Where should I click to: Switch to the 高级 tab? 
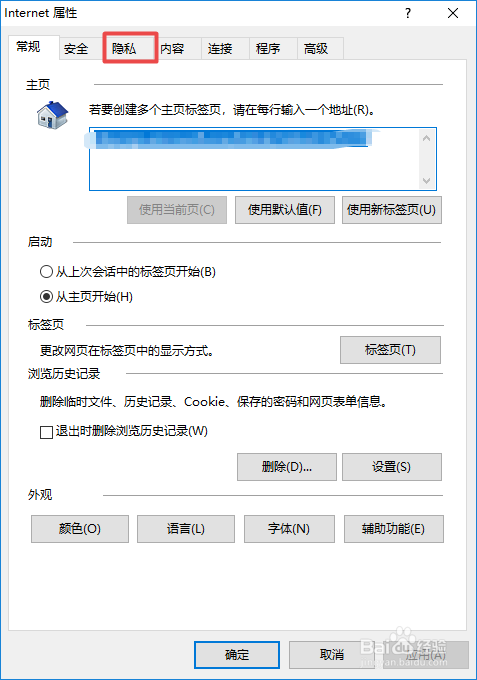[320, 49]
